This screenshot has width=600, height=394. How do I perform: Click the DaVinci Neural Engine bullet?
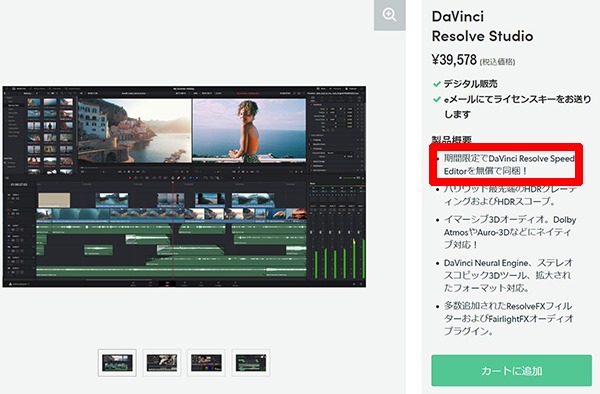point(508,275)
